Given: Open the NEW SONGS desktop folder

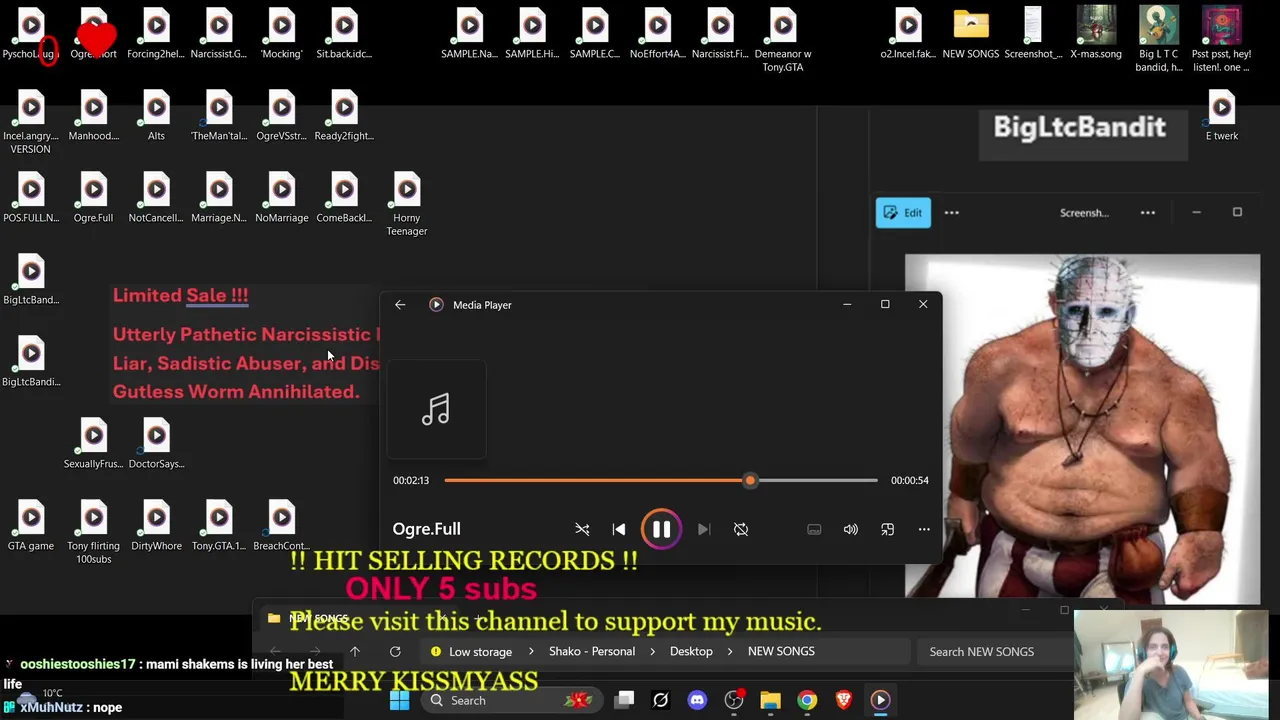Looking at the screenshot, I should point(971,33).
